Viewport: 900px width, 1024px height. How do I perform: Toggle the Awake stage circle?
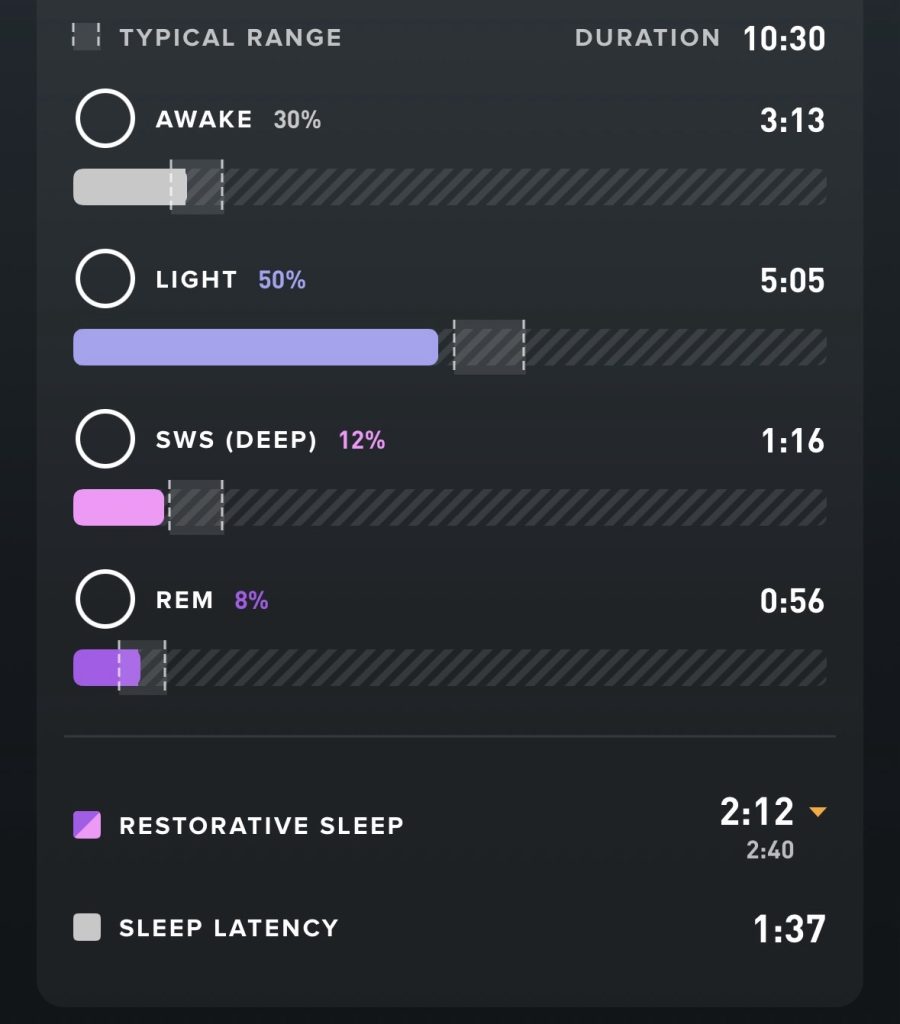105,119
